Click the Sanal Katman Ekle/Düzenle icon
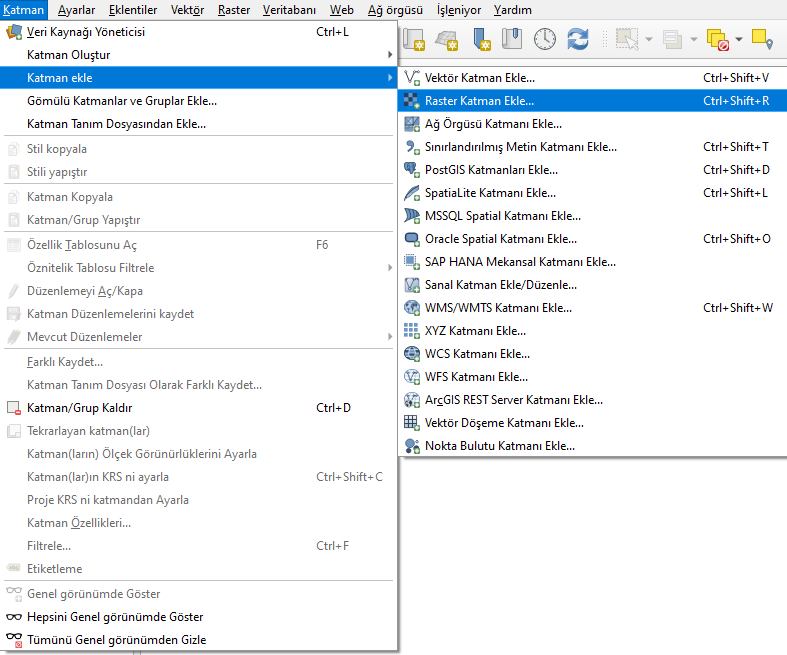 412,285
